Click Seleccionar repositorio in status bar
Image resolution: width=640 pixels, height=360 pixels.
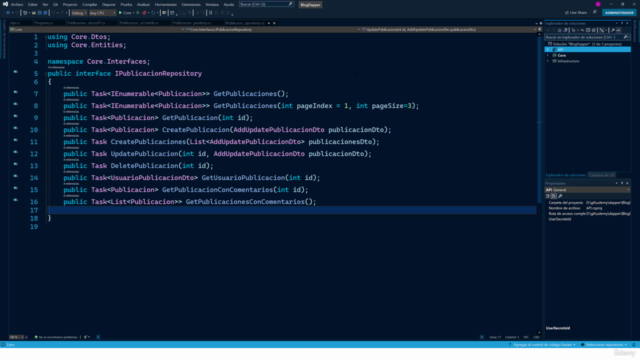pos(604,345)
